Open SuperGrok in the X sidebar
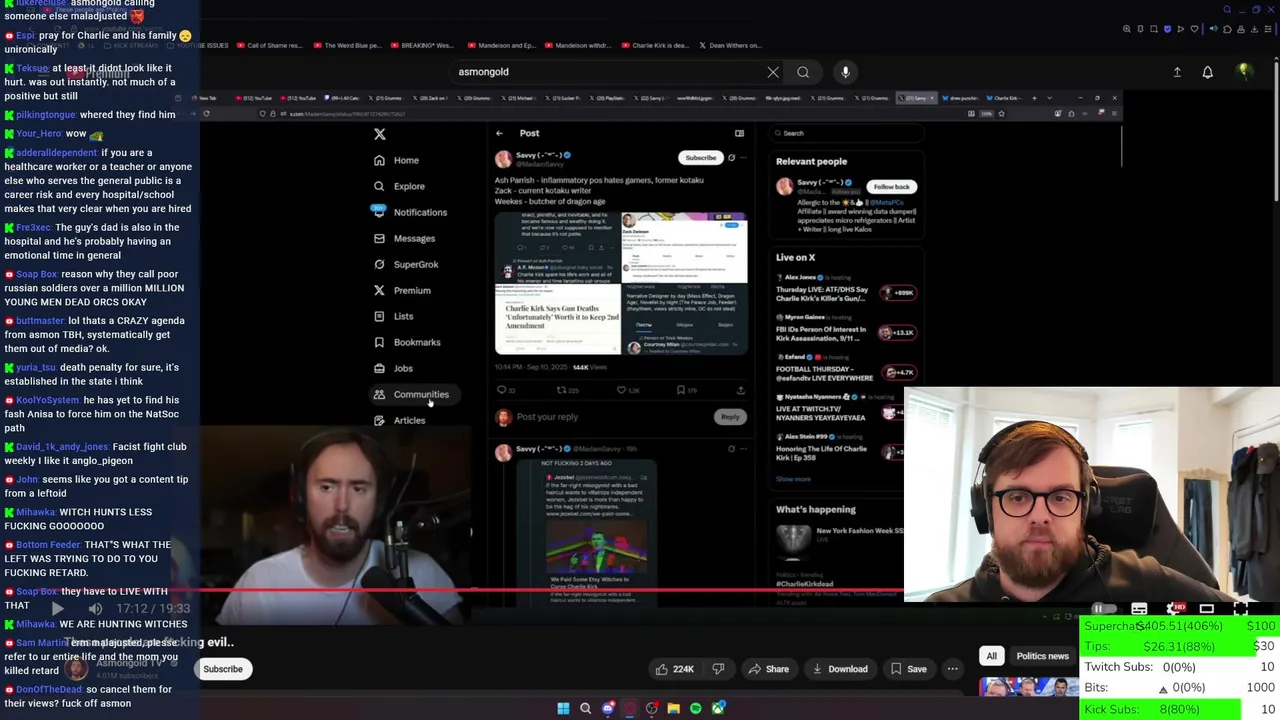Viewport: 1280px width, 720px height. [x=405, y=264]
